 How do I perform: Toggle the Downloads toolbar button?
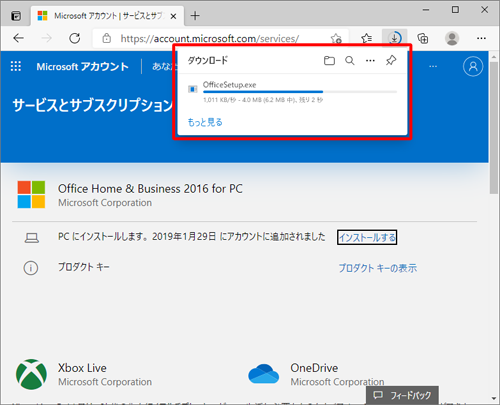tap(394, 38)
